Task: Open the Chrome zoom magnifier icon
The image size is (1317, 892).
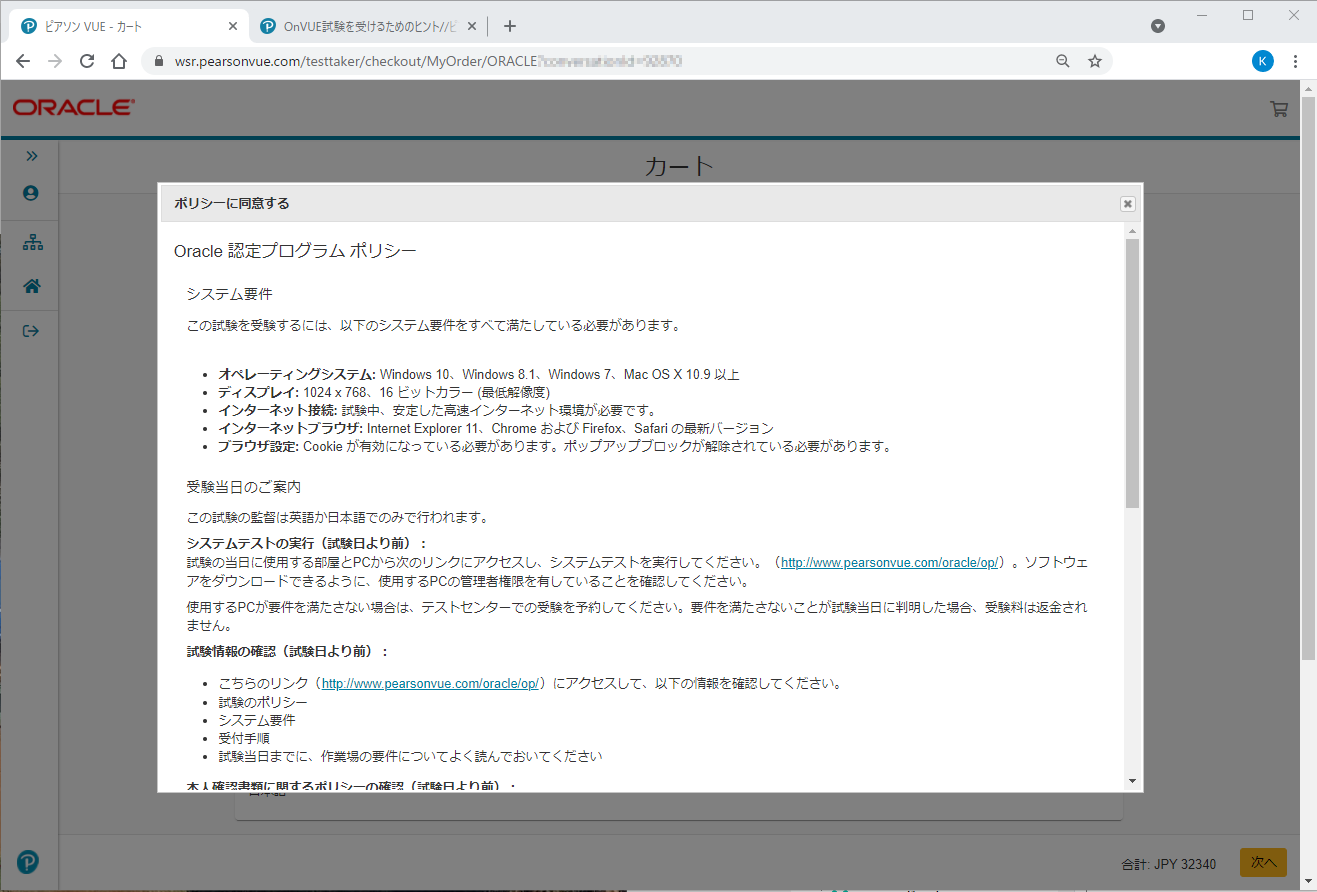Action: click(1063, 61)
